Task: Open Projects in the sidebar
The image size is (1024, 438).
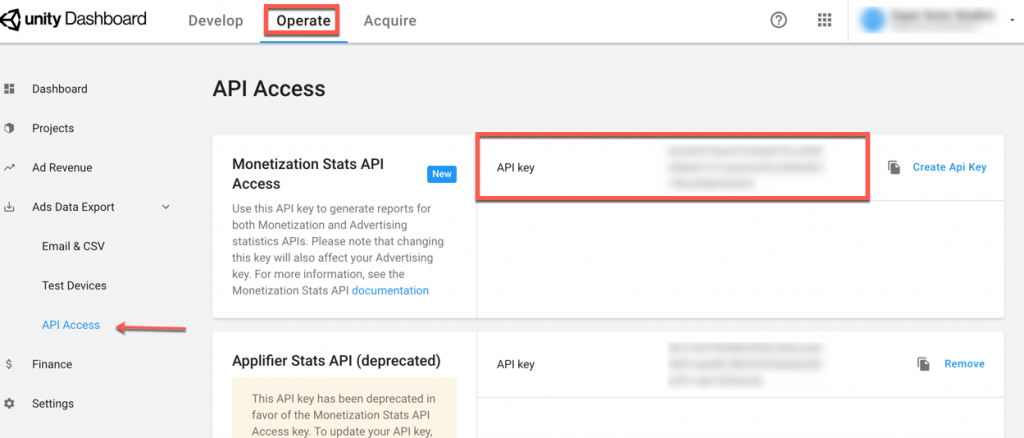Action: click(53, 128)
